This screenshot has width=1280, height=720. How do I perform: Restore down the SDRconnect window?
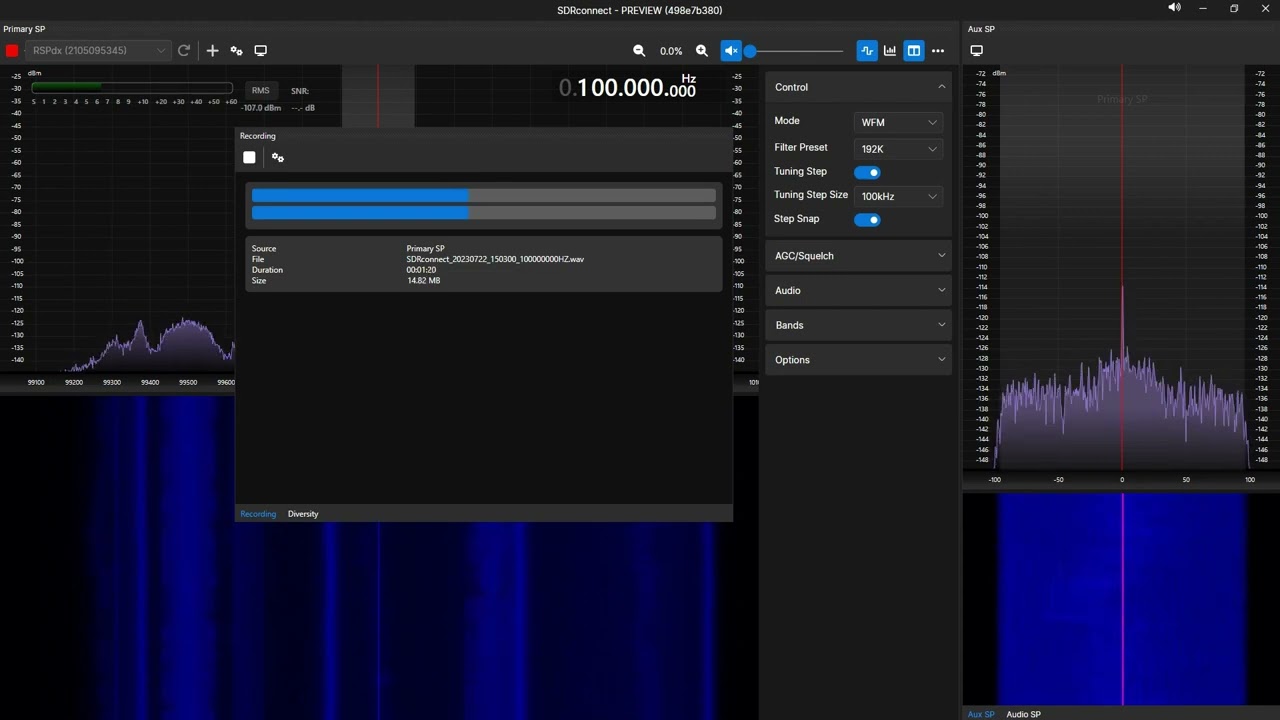(x=1234, y=9)
